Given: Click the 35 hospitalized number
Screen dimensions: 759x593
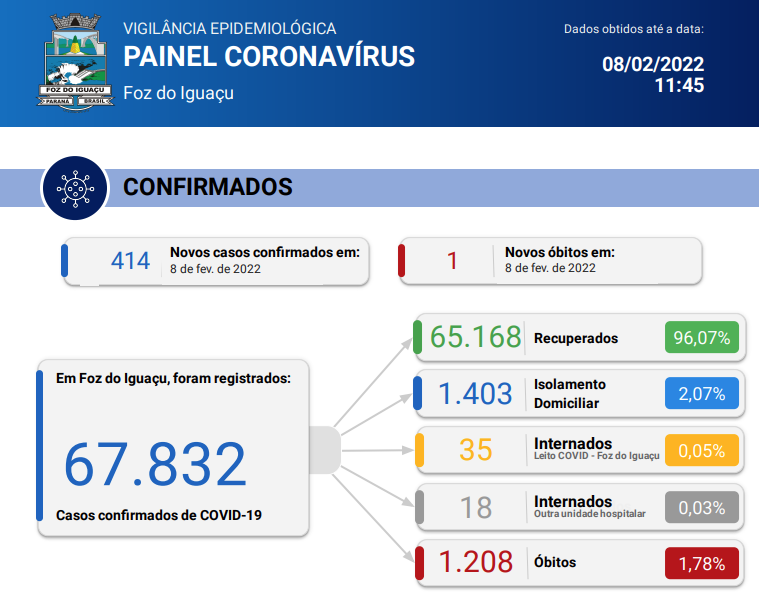Looking at the screenshot, I should click(475, 450).
